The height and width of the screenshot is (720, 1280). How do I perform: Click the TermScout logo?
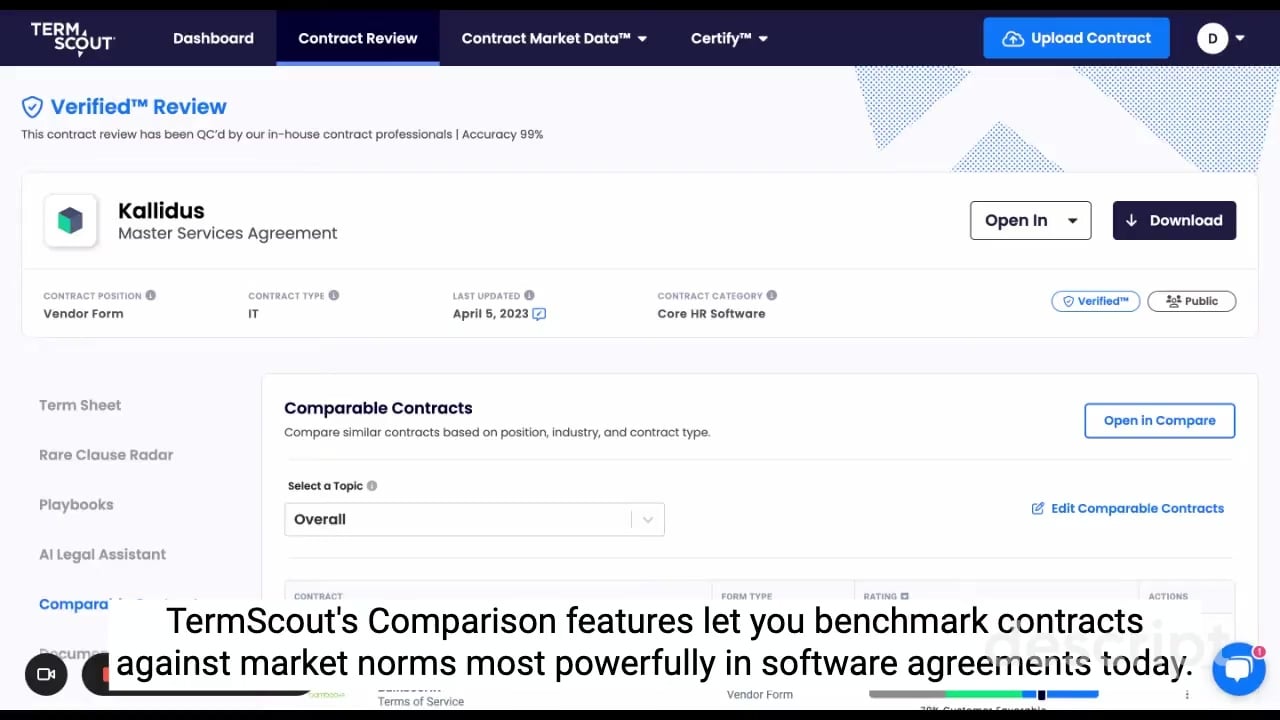click(72, 38)
